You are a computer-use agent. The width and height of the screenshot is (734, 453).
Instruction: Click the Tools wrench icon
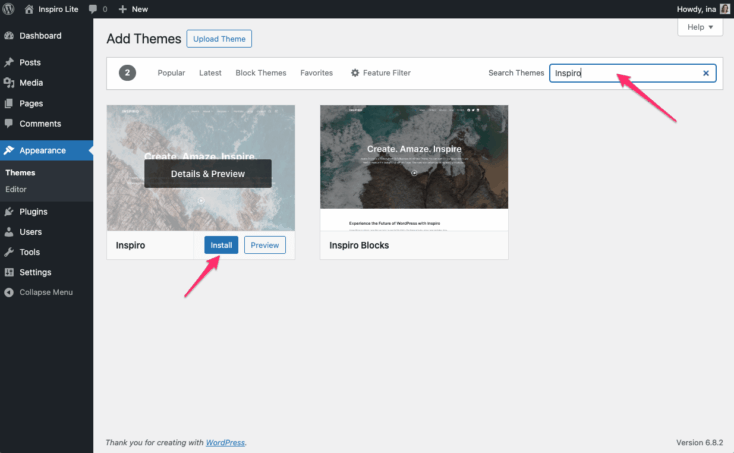click(x=9, y=252)
